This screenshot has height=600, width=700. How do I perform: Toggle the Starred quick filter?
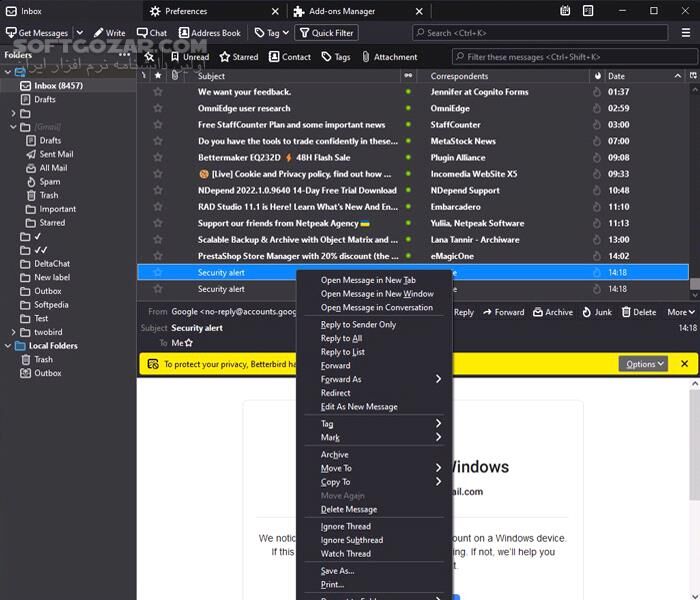coord(239,57)
